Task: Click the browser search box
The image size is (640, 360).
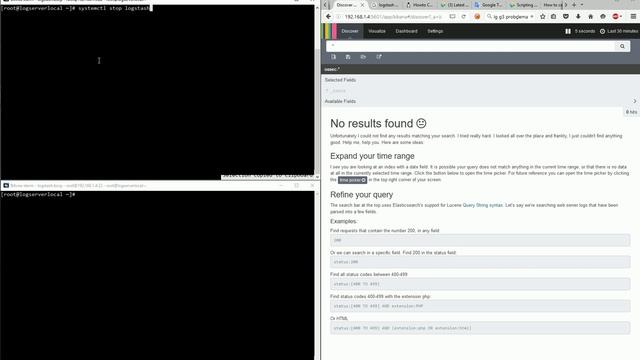Action: click(x=510, y=17)
